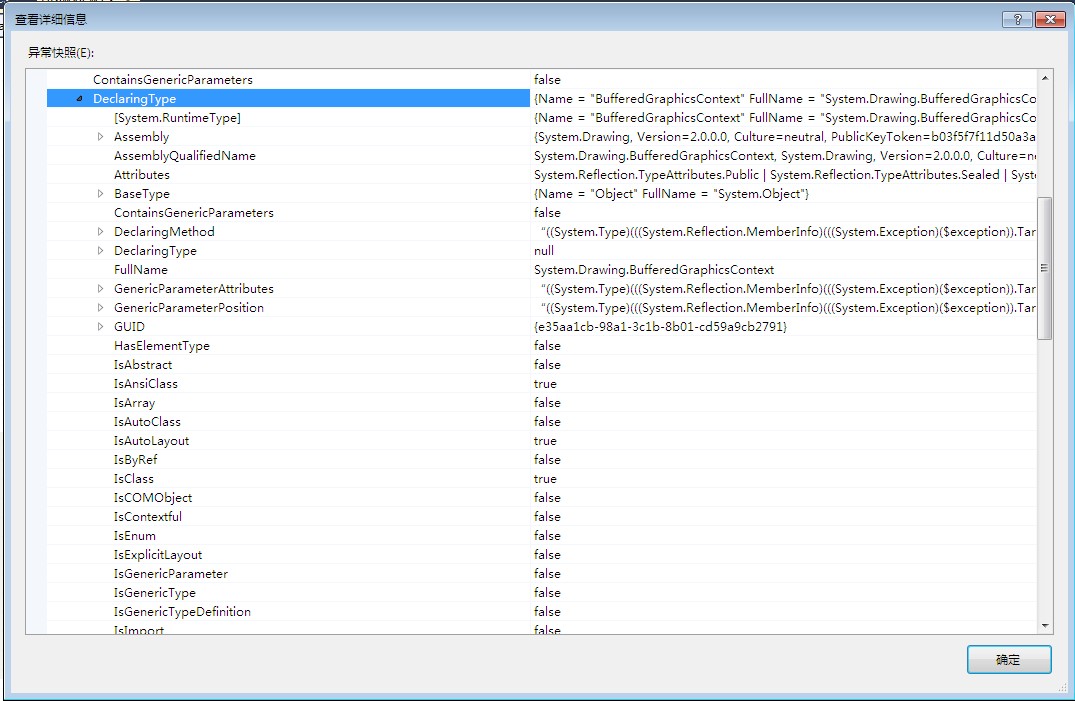Select the IsGenericTypeDefinition row
Screen dimensions: 1075x701
[x=182, y=612]
